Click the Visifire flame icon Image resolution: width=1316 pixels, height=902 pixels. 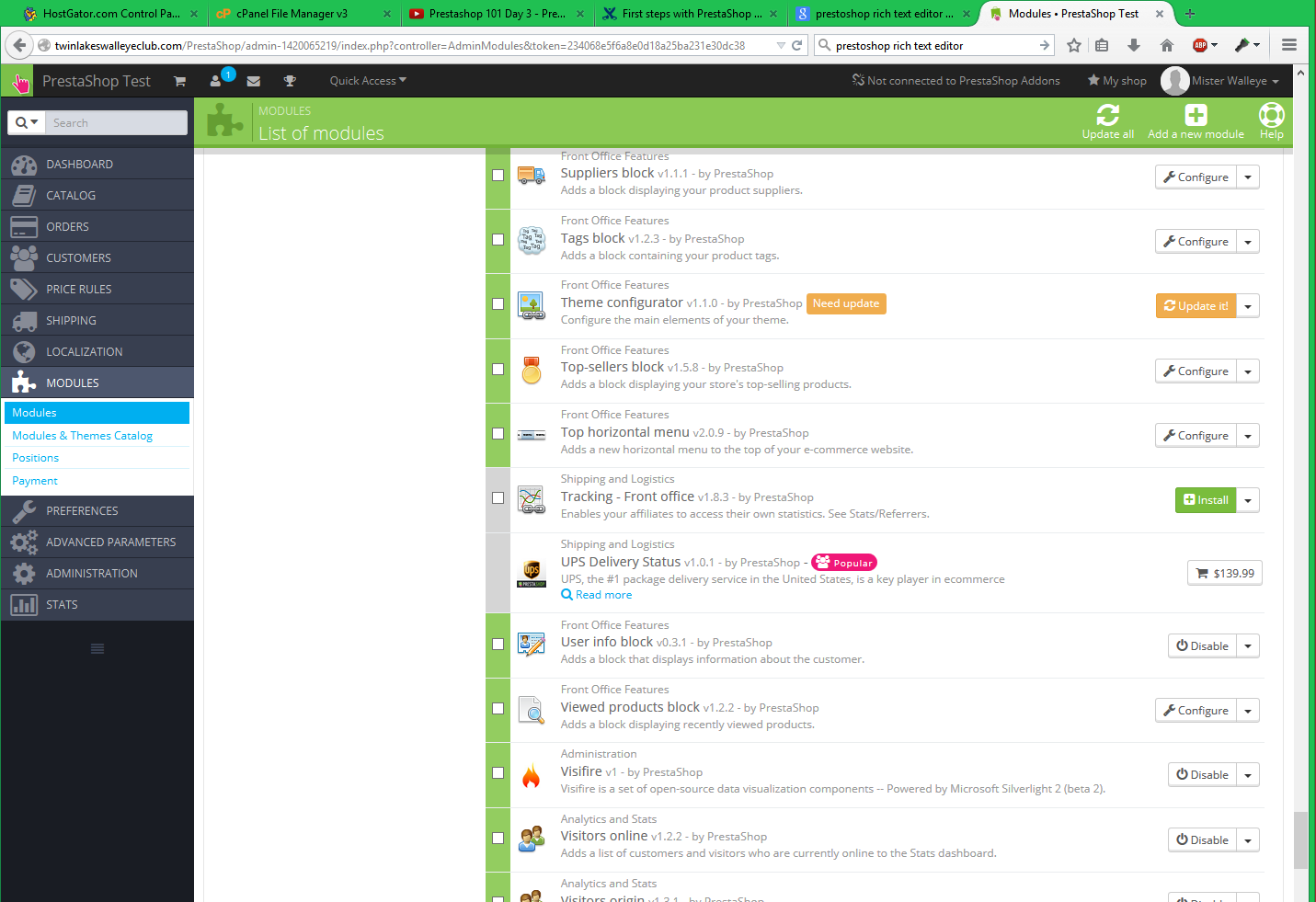click(x=531, y=775)
